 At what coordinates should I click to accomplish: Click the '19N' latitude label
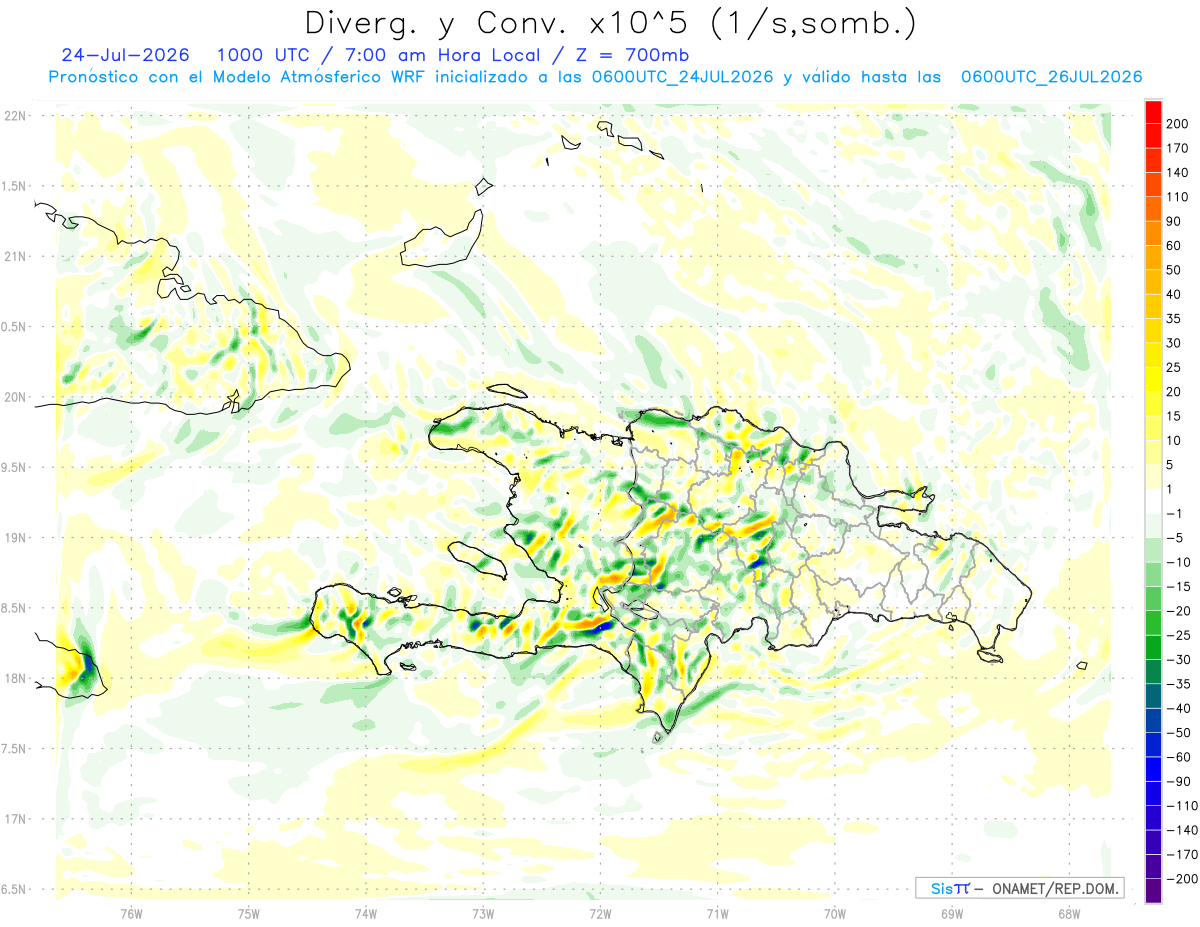point(14,537)
